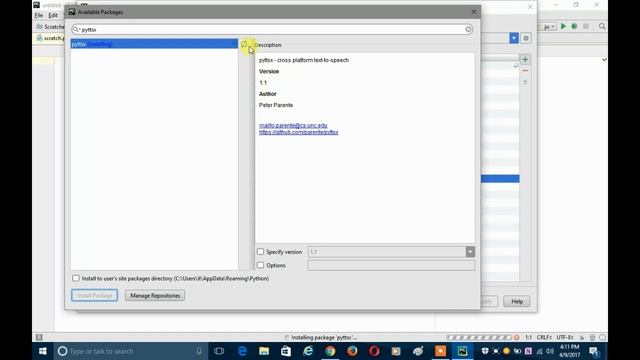Open the run configuration dropdown
This screenshot has width=640, height=360.
(x=549, y=27)
